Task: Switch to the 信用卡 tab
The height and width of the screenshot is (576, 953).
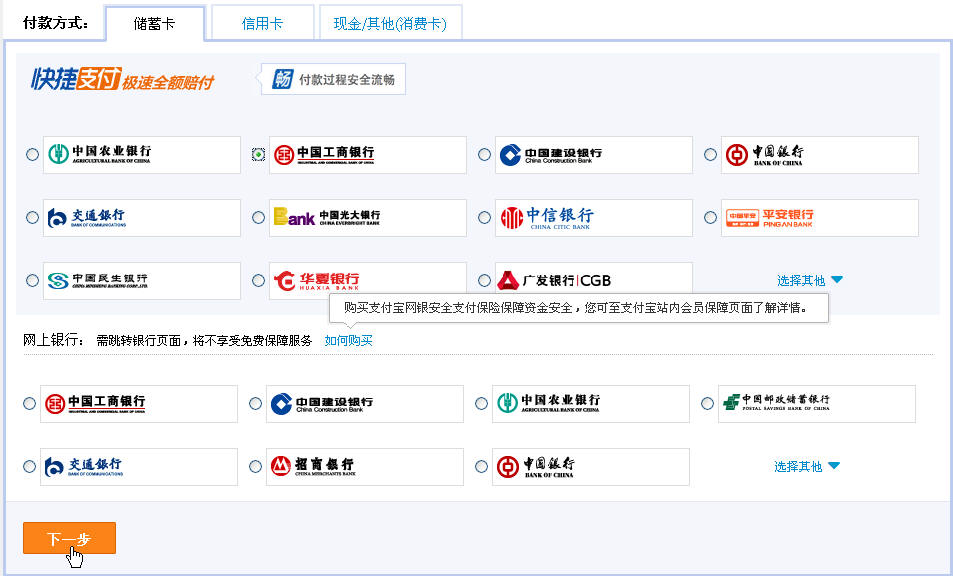Action: pos(263,23)
